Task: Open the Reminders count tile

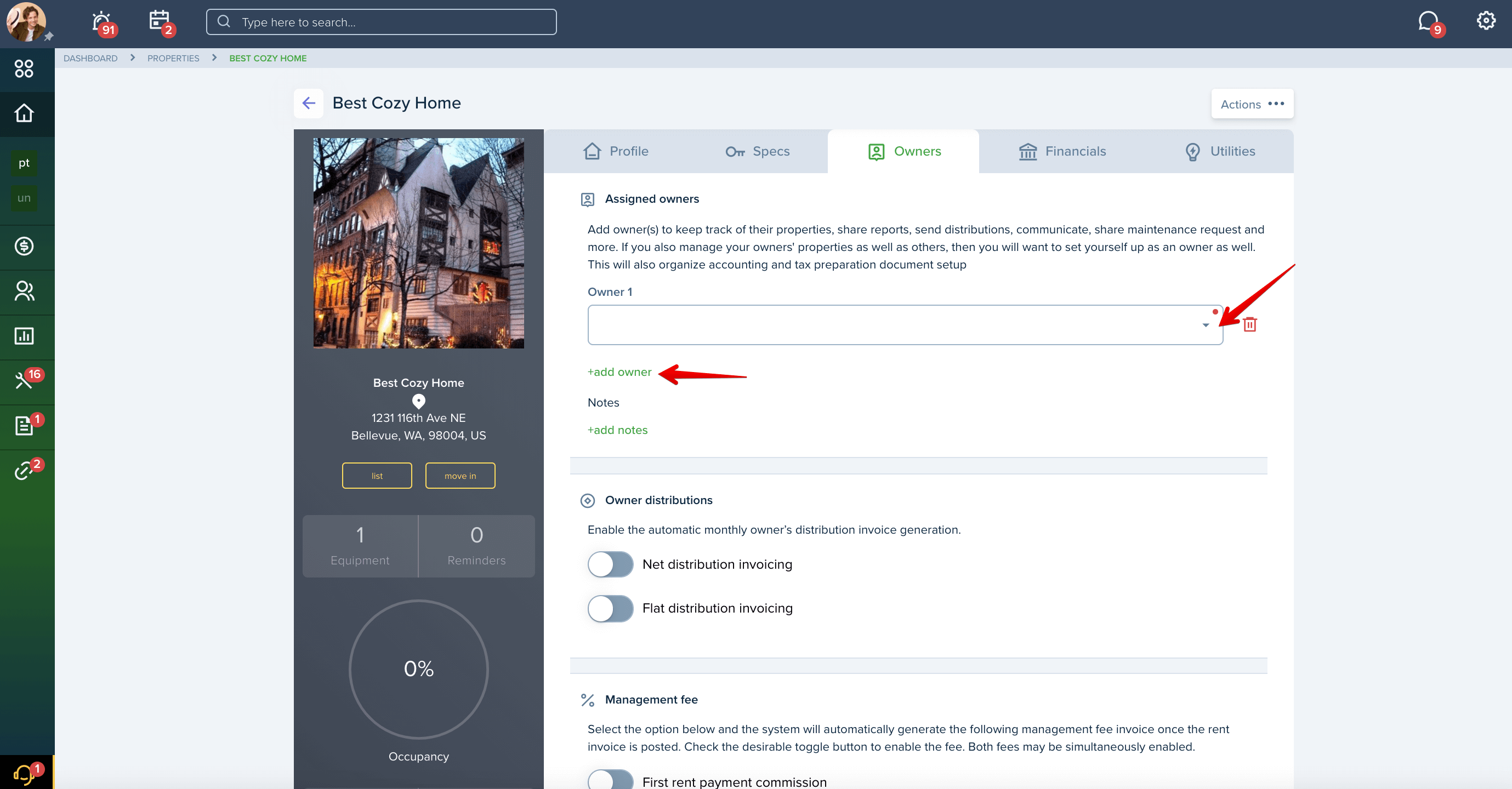Action: point(476,546)
